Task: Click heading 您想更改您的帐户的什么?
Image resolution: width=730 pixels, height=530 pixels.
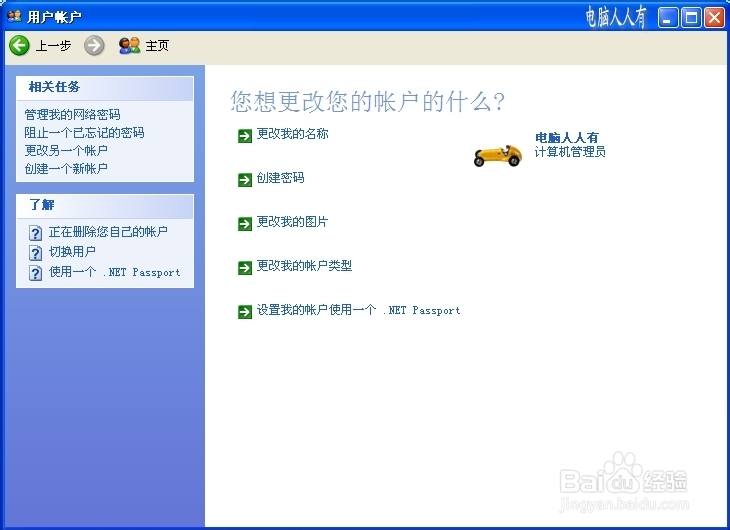Action: coord(368,101)
